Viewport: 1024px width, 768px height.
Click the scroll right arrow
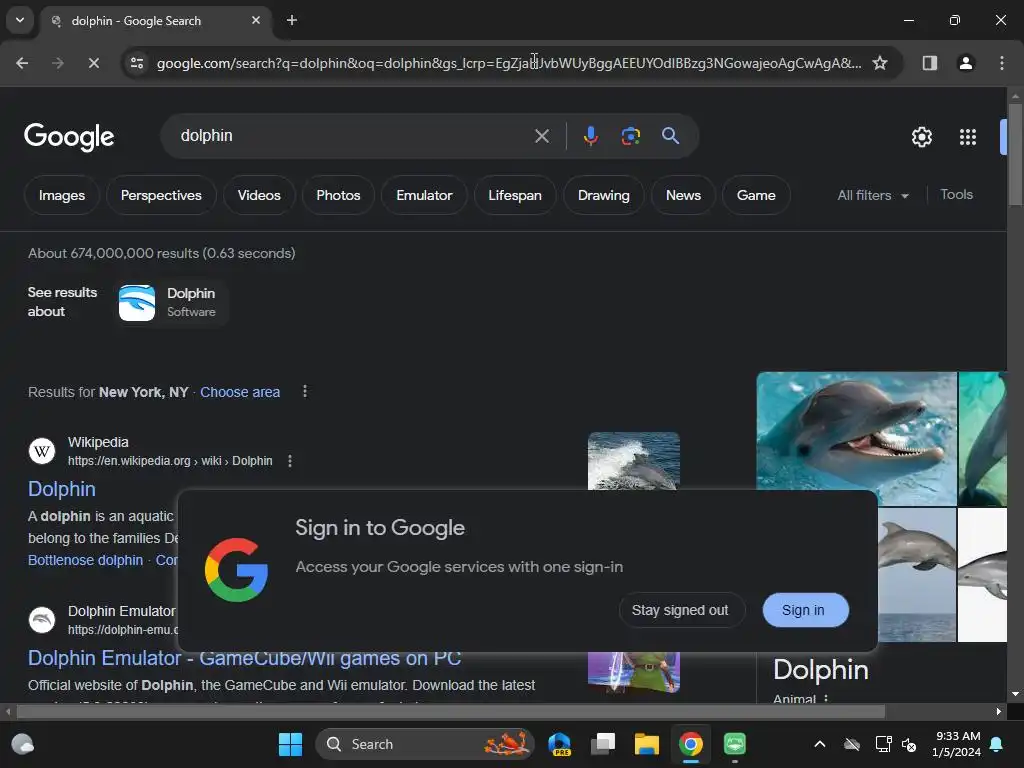click(999, 711)
